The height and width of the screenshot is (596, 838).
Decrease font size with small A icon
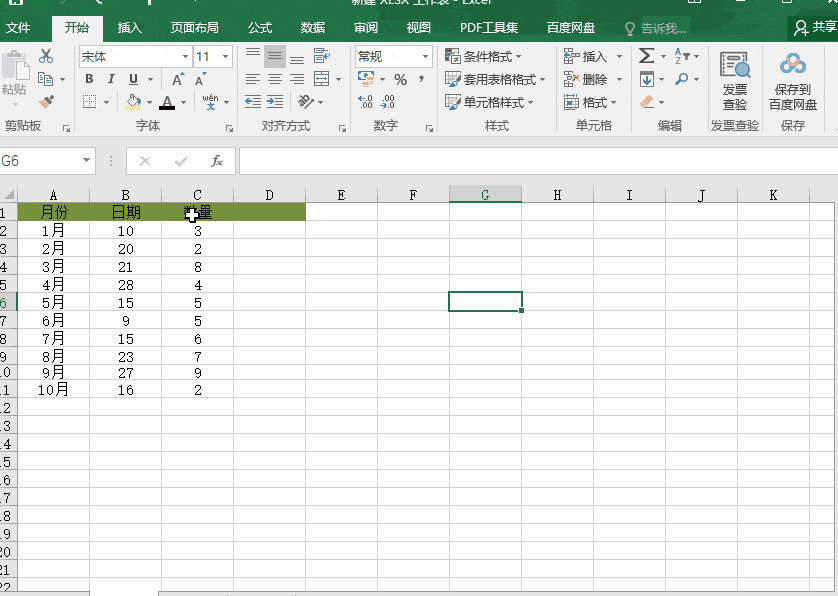(x=199, y=80)
